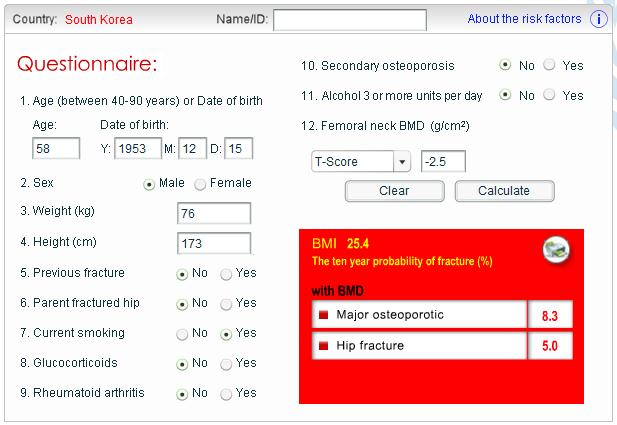Set Secondary osteoporosis to No
The width and height of the screenshot is (617, 425).
click(505, 65)
